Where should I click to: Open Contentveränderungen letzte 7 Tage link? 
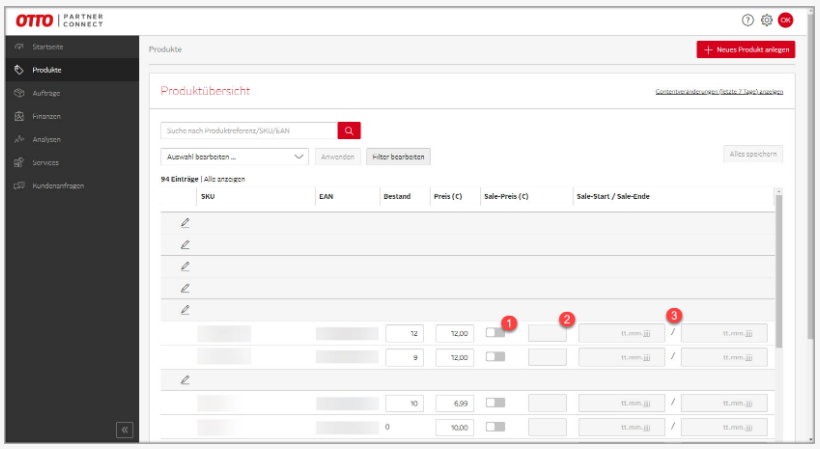click(719, 91)
